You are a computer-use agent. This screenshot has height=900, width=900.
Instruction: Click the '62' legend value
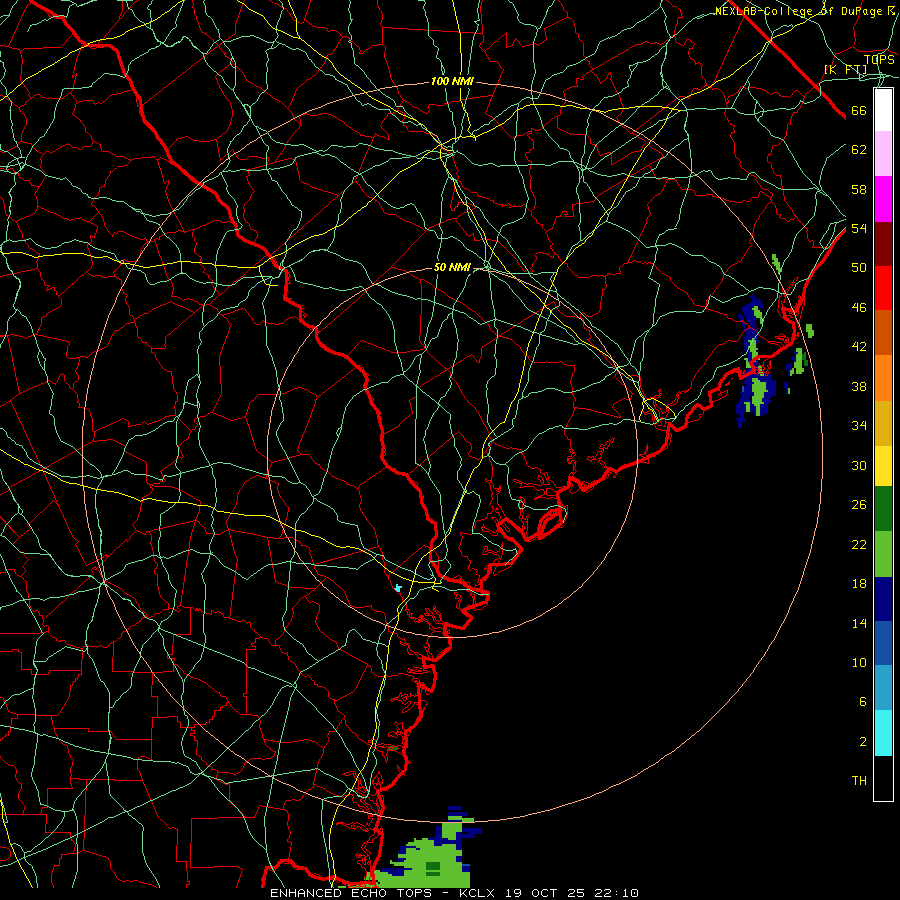pyautogui.click(x=859, y=149)
